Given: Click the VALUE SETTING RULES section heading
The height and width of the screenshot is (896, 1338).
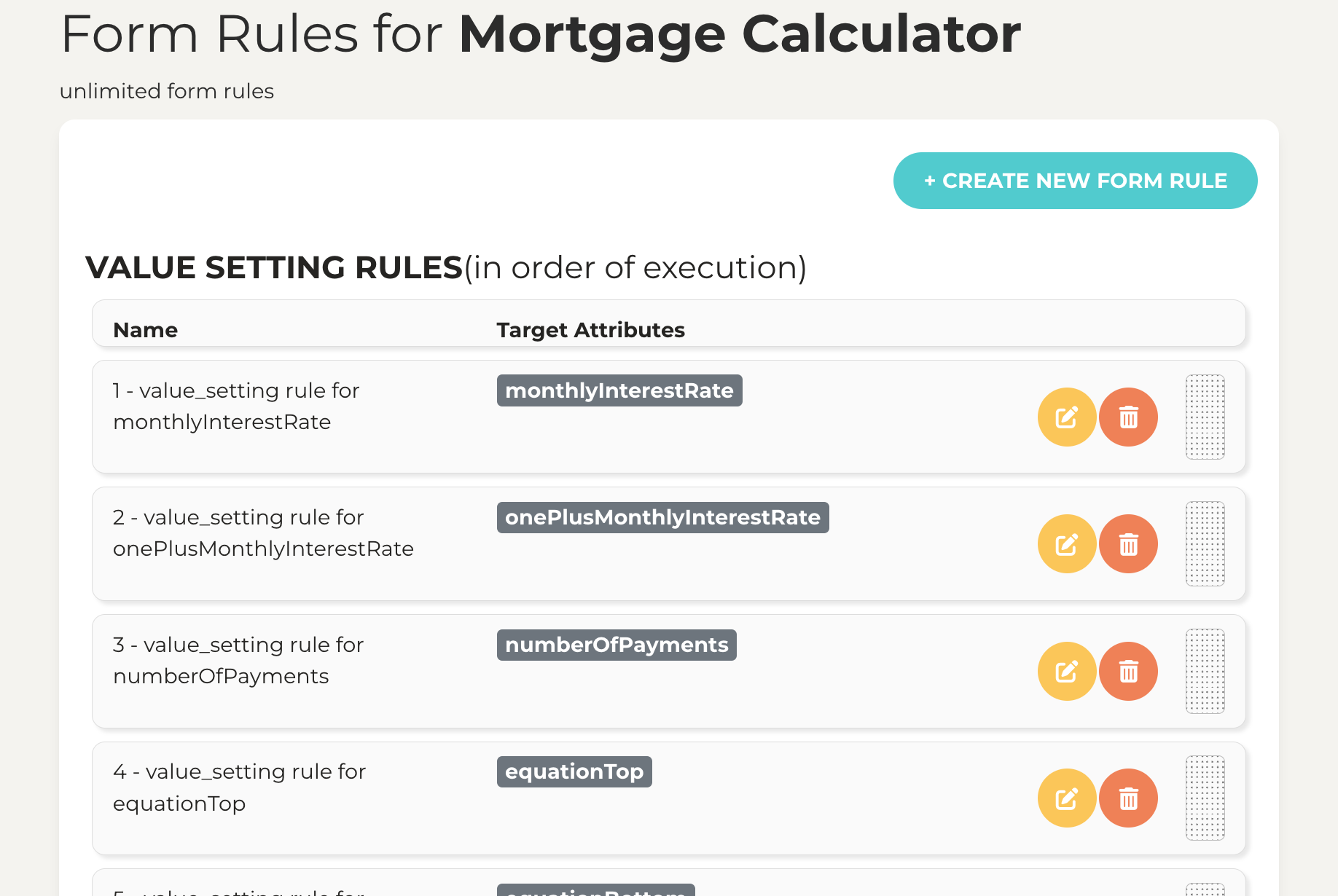Looking at the screenshot, I should pos(273,267).
